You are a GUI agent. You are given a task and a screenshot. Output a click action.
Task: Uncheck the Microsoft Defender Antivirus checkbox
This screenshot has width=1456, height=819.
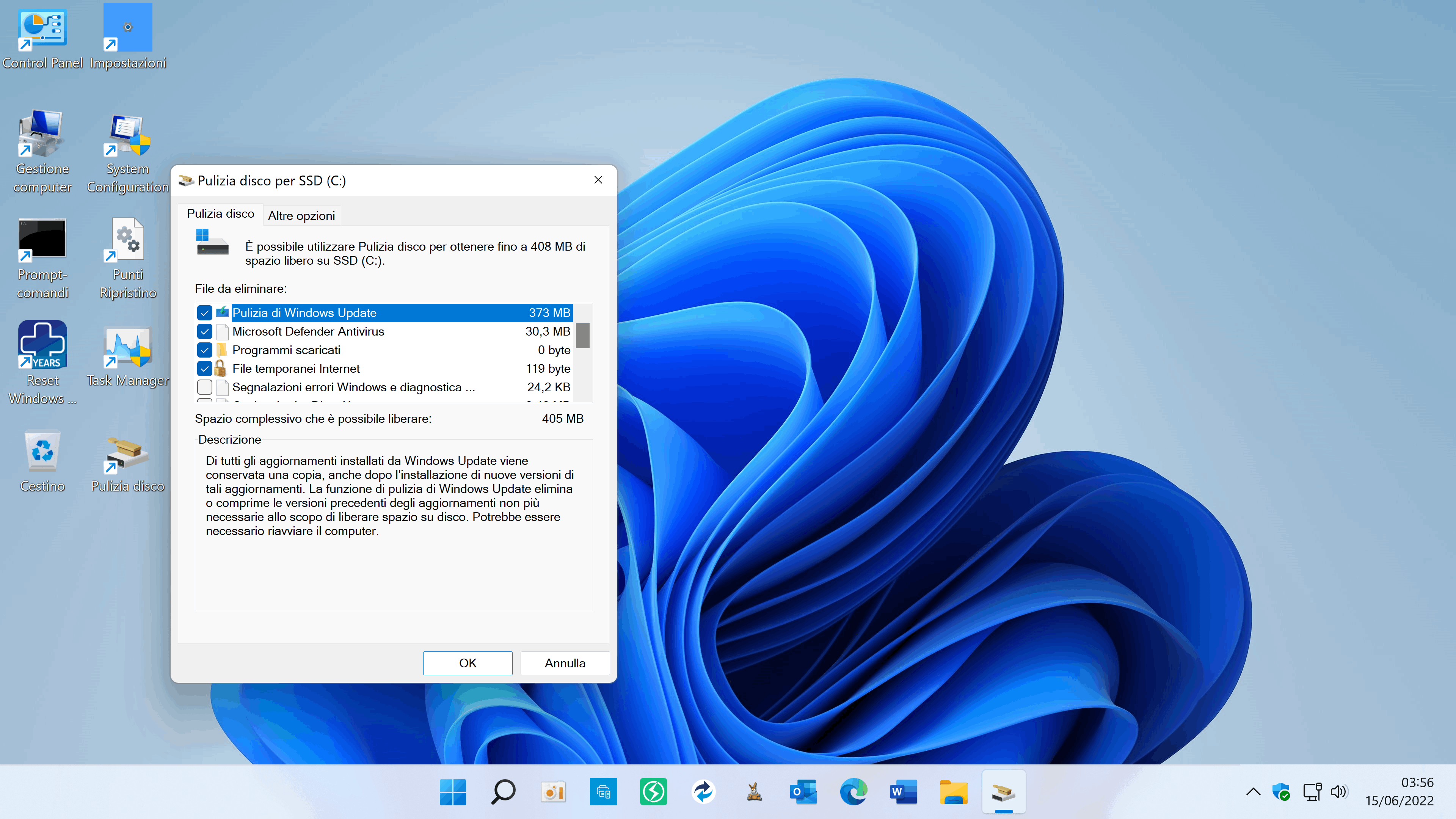pos(205,331)
